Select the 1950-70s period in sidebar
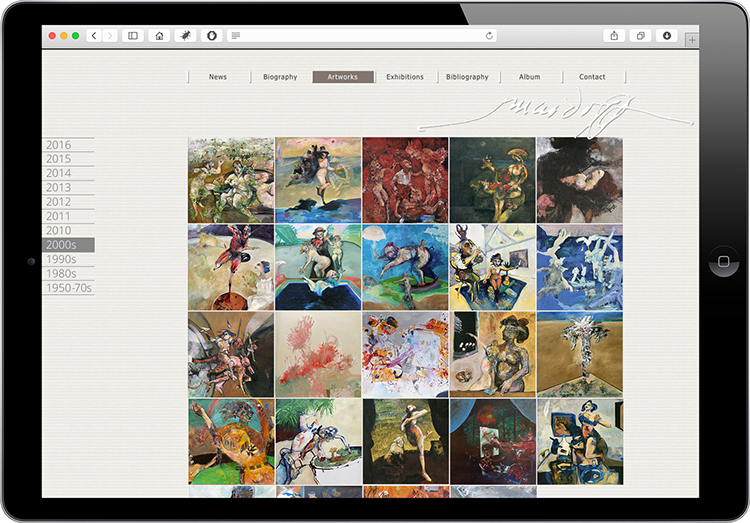 coord(68,288)
